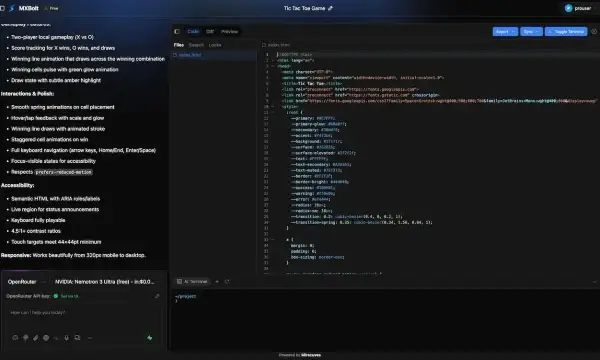The height and width of the screenshot is (360, 600).
Task: Click the 'Keyboard fully playable' bullet
Action: point(38,220)
